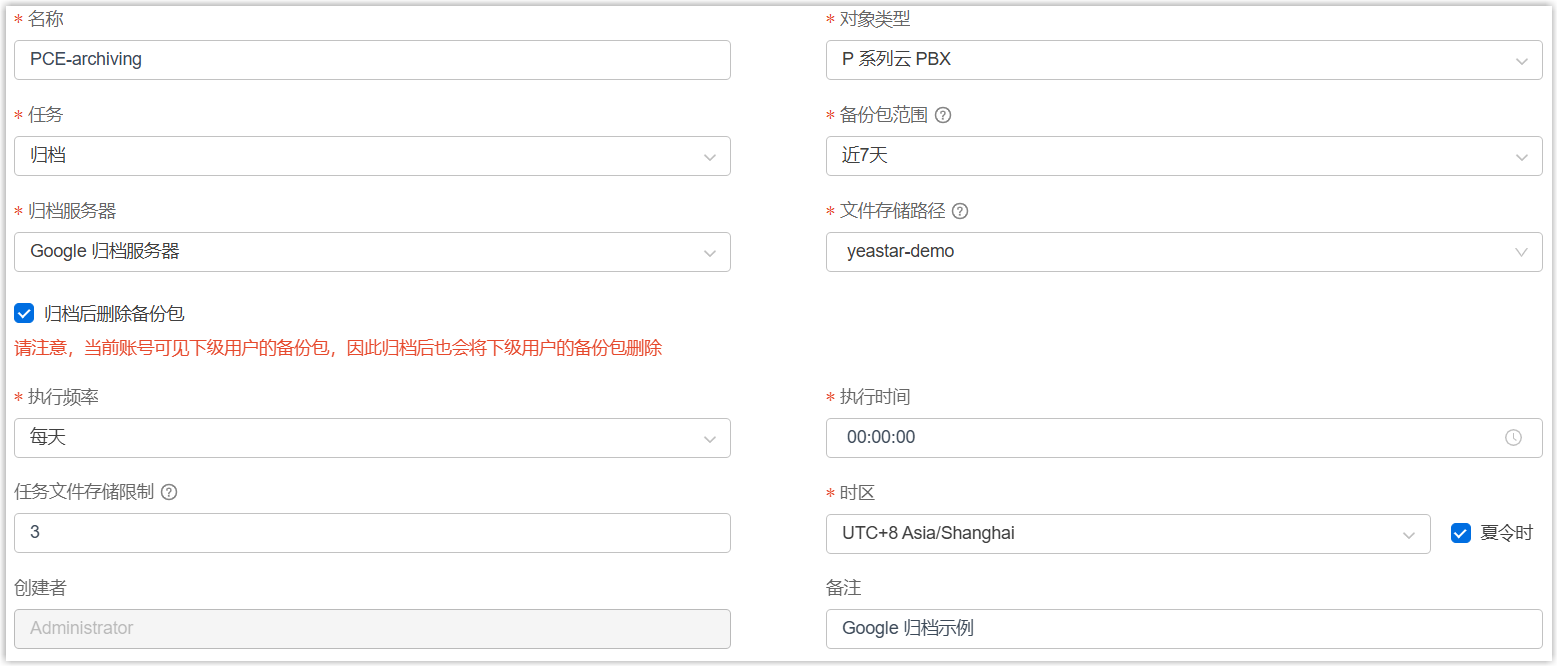Image resolution: width=1558 pixels, height=667 pixels.
Task: Click help icon beside 任务文件存储限制
Action: 169,492
